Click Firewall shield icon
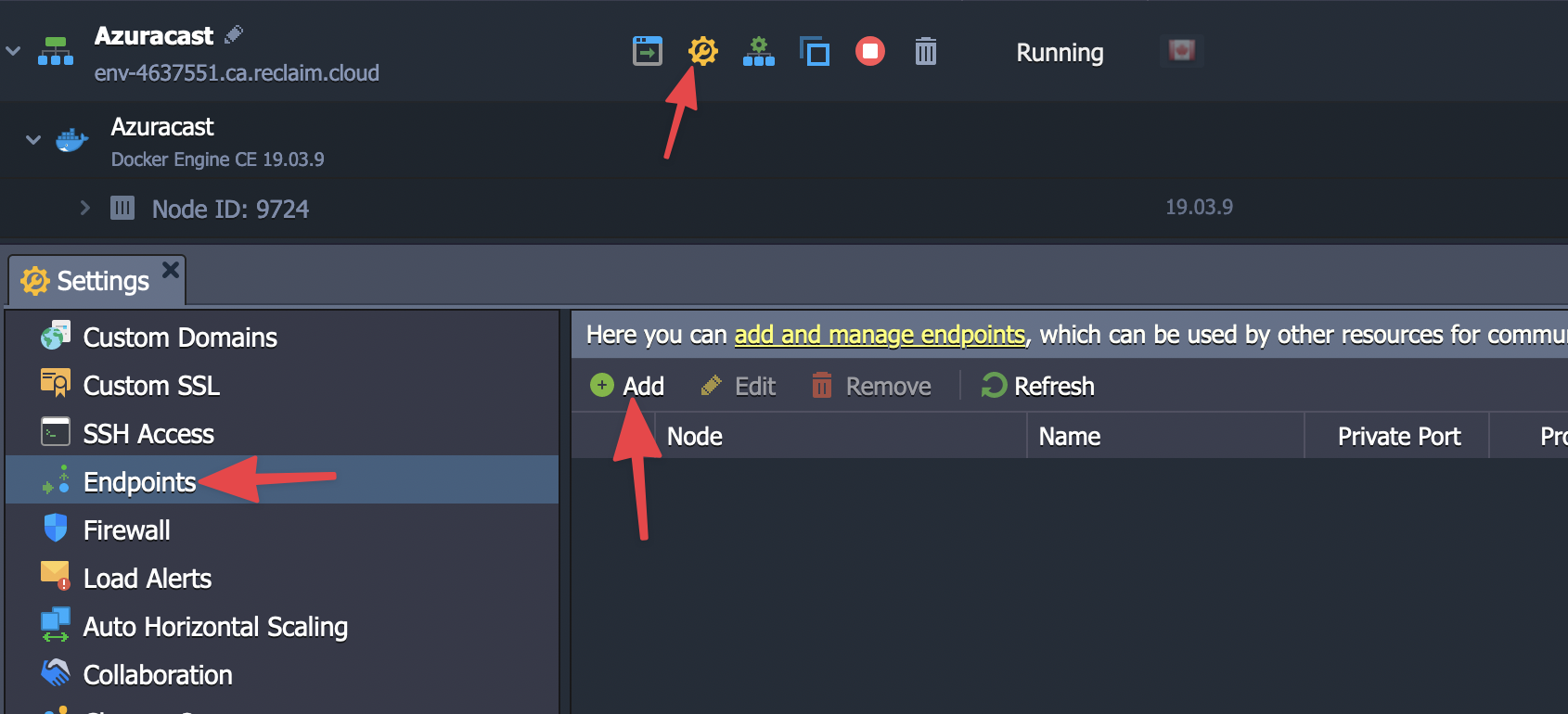The image size is (1568, 714). [56, 528]
